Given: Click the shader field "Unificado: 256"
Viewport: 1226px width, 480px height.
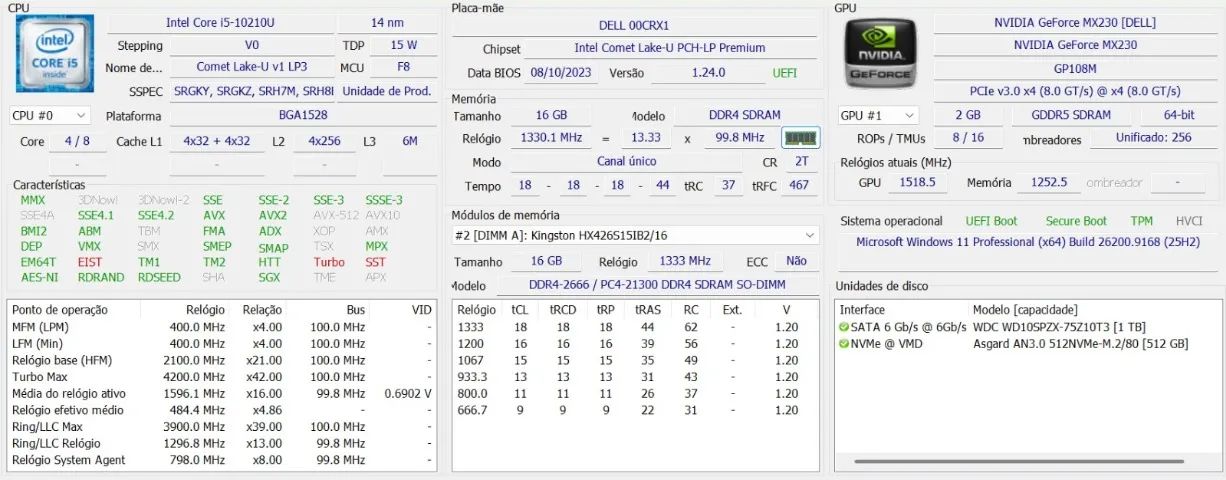Looking at the screenshot, I should click(x=1154, y=138).
